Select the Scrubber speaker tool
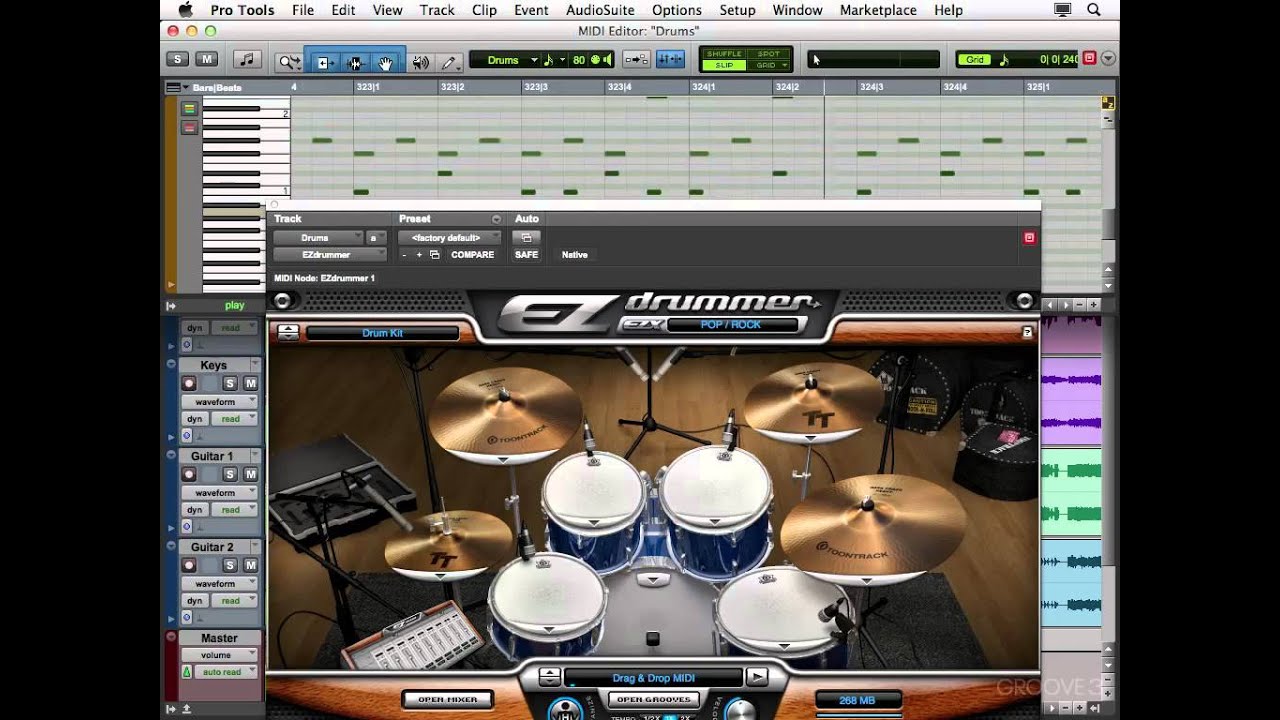Viewport: 1280px width, 720px height. [421, 62]
